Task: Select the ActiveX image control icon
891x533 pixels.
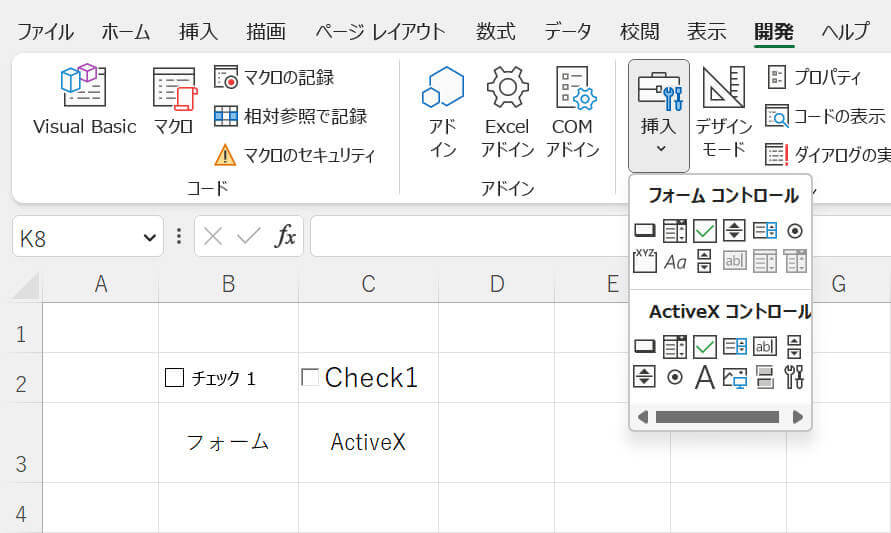Action: [735, 377]
